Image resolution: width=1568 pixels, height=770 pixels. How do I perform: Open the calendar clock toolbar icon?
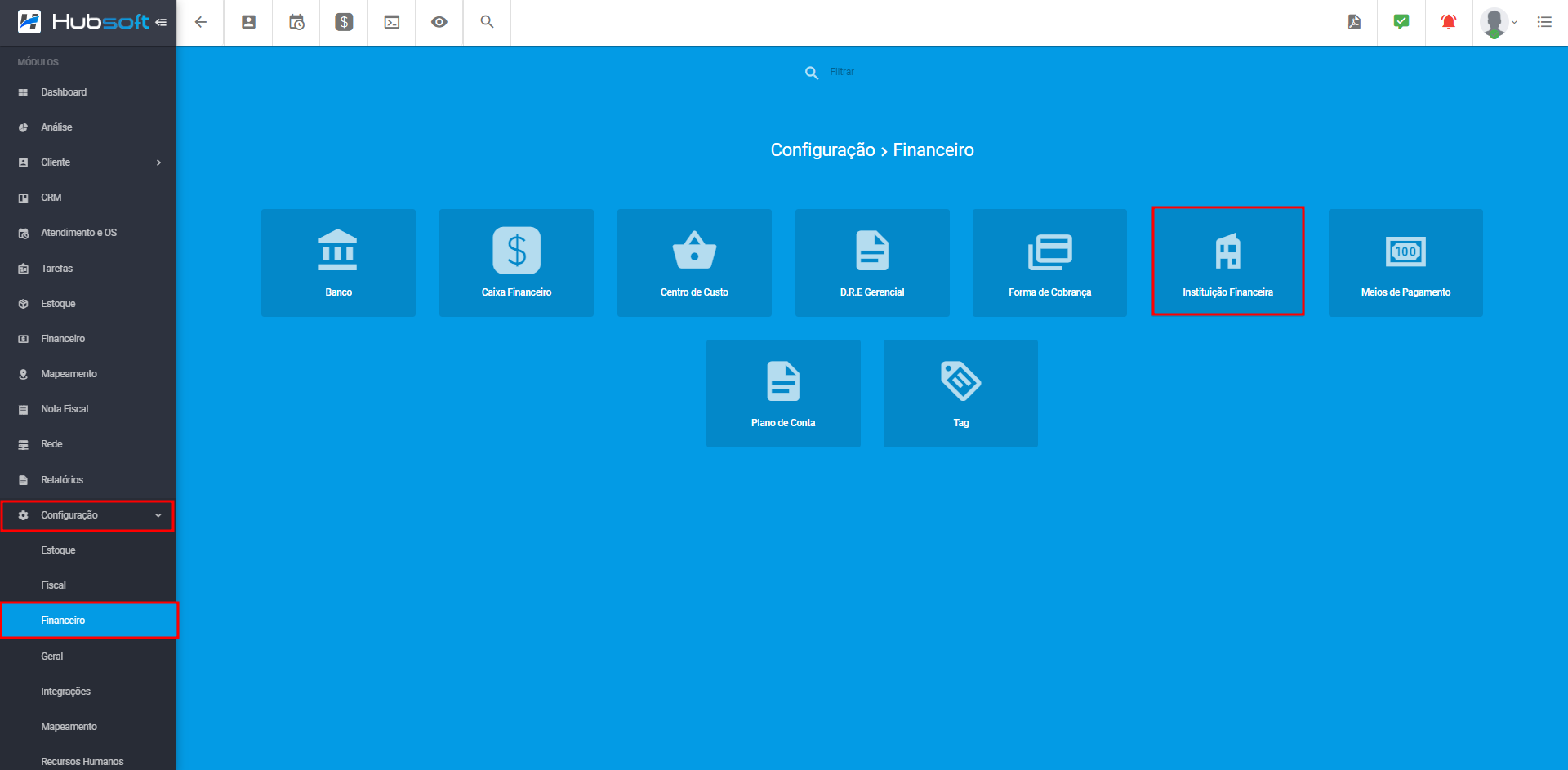point(296,22)
